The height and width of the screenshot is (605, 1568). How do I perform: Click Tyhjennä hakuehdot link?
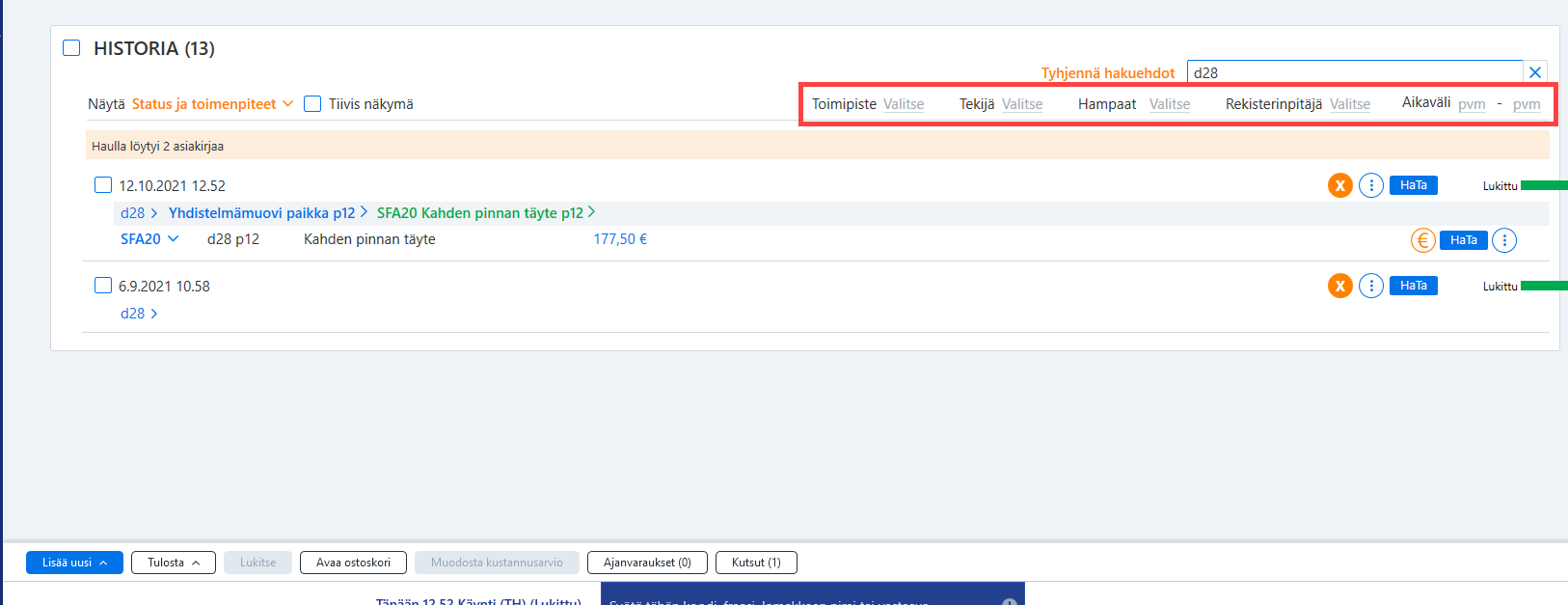pos(1108,72)
